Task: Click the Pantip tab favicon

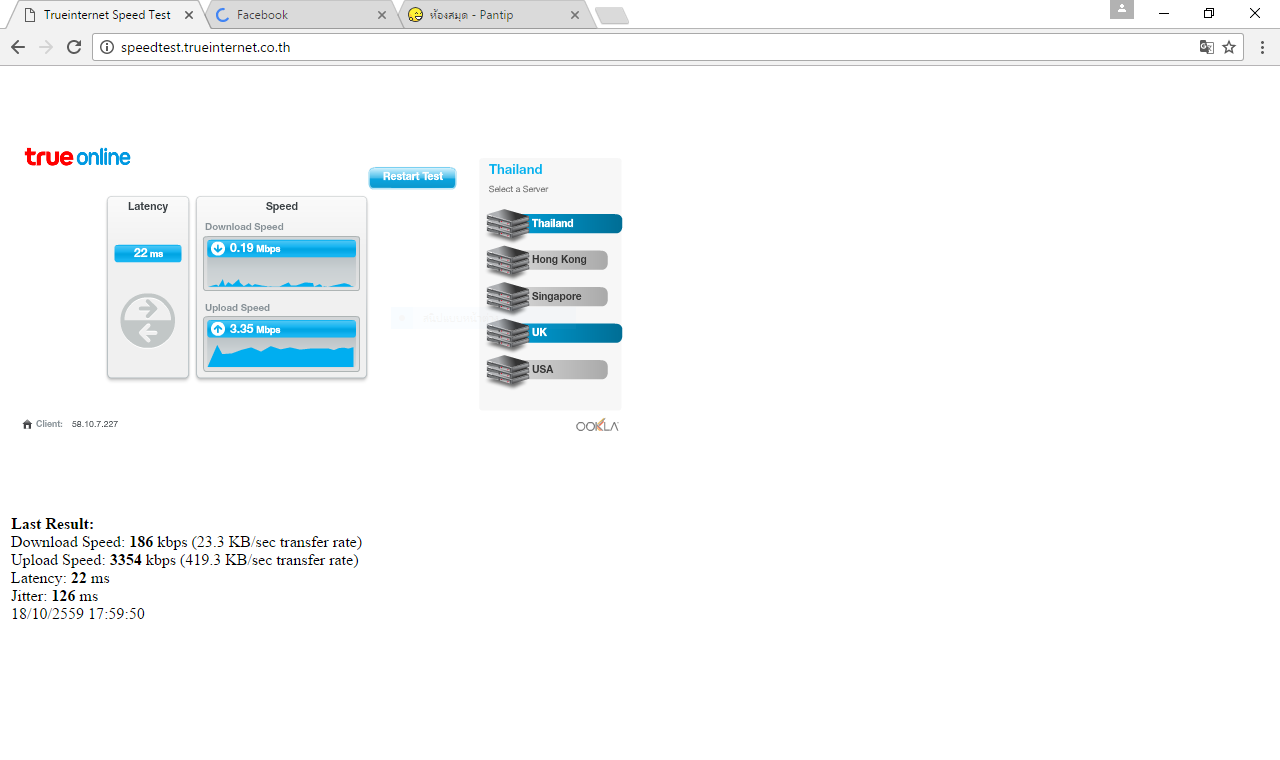Action: [x=416, y=15]
